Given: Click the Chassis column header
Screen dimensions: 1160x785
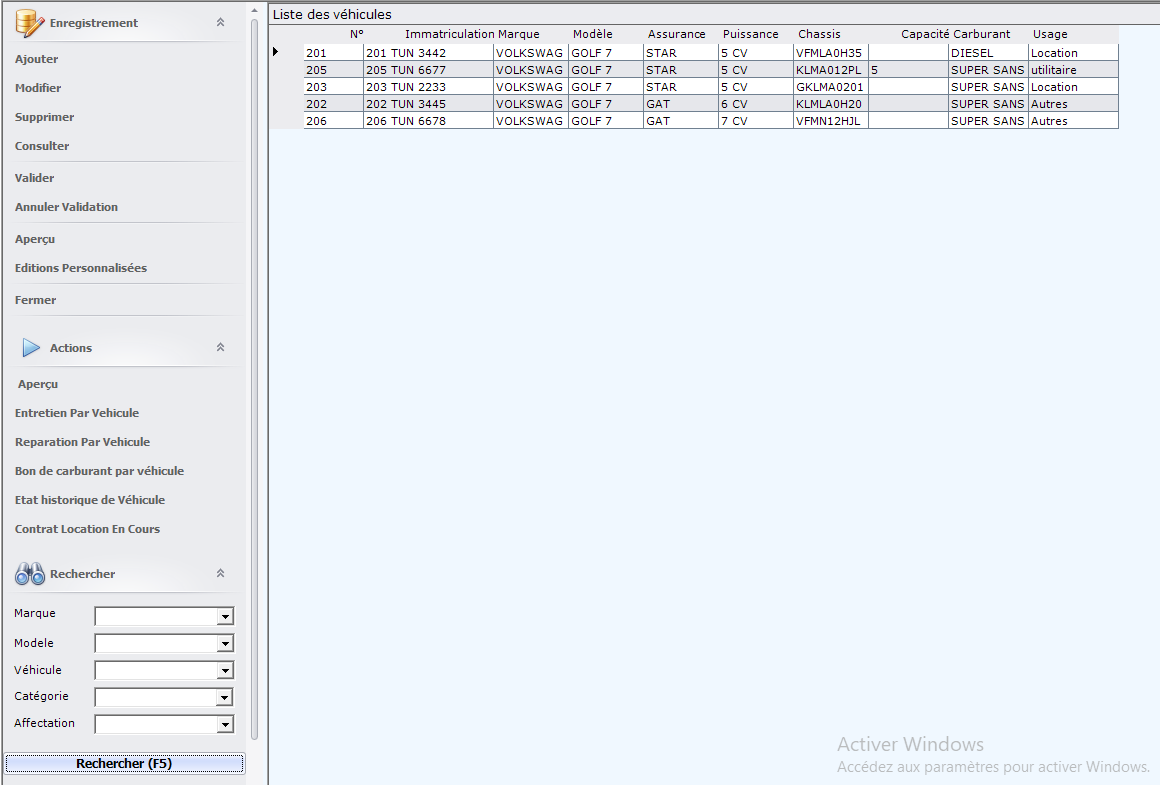Looking at the screenshot, I should click(819, 34).
